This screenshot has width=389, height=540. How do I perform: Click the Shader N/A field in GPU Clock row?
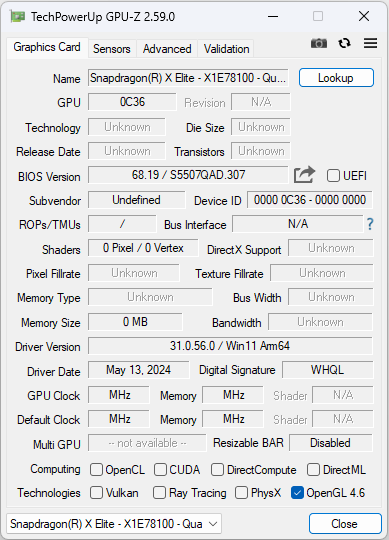point(343,395)
